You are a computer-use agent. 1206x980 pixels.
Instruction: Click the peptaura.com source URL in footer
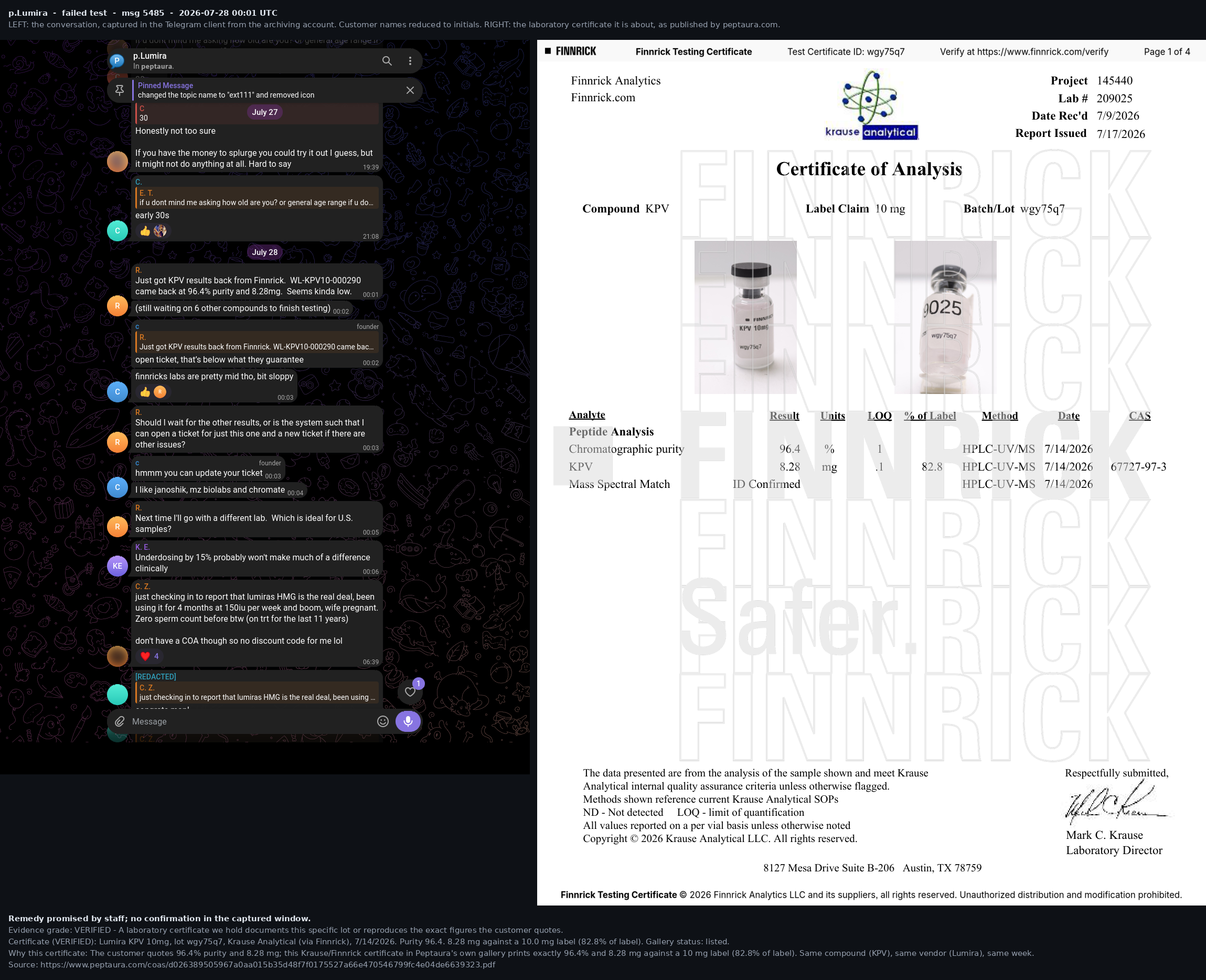[x=268, y=964]
